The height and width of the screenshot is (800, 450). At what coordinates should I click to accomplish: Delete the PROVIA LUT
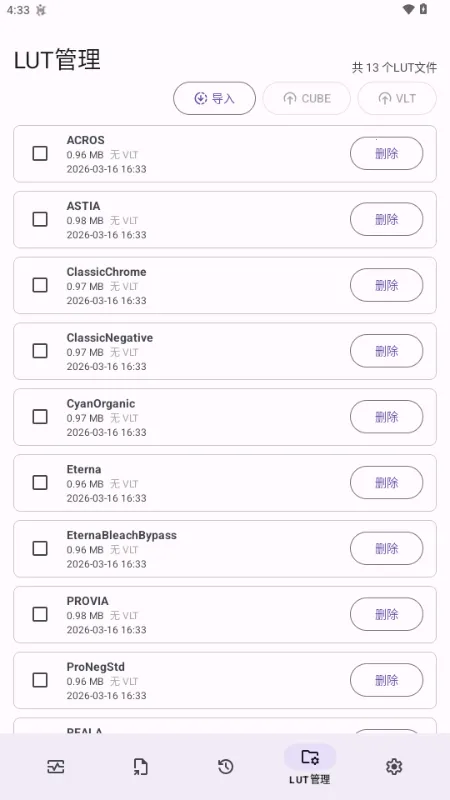click(386, 614)
